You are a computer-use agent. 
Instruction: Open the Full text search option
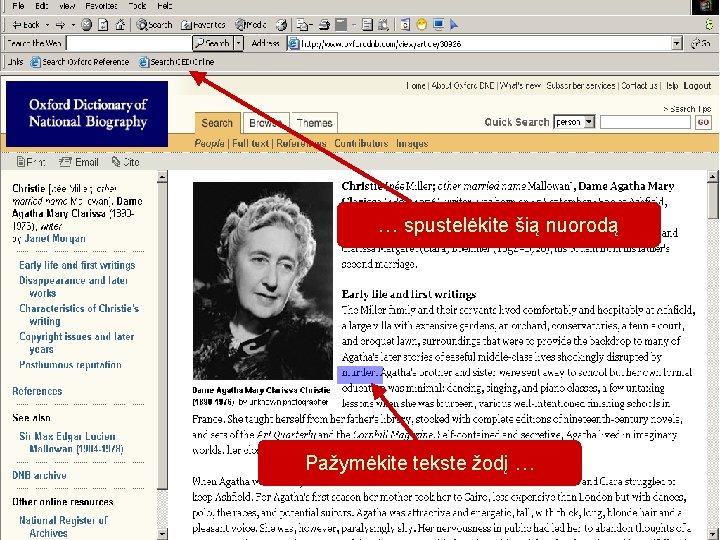(x=250, y=143)
